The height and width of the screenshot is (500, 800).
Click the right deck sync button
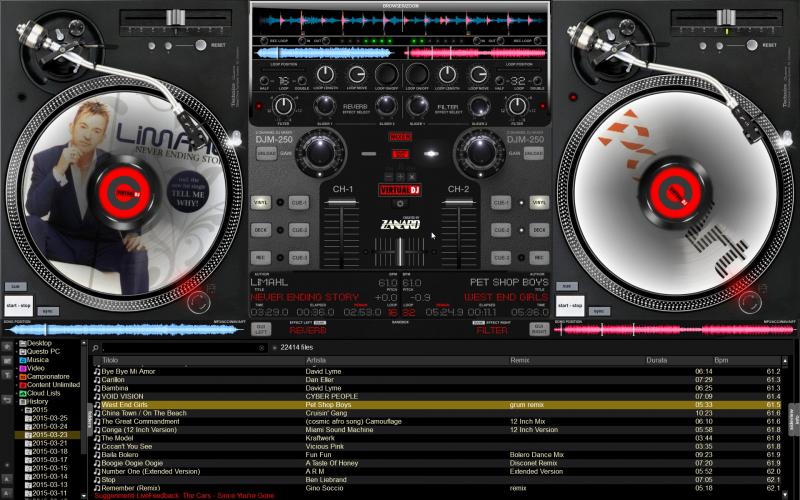click(599, 311)
